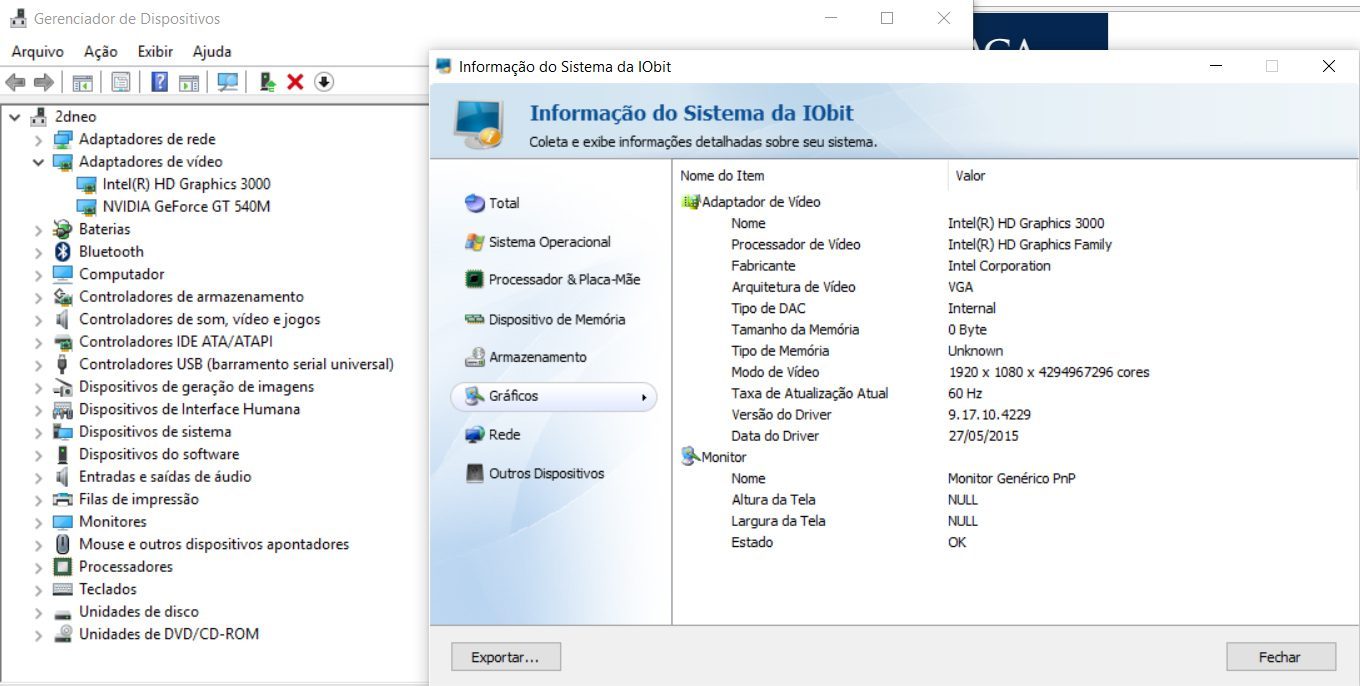Open the Properties toolbar icon in Device Manager
The height and width of the screenshot is (686, 1360).
tap(121, 82)
